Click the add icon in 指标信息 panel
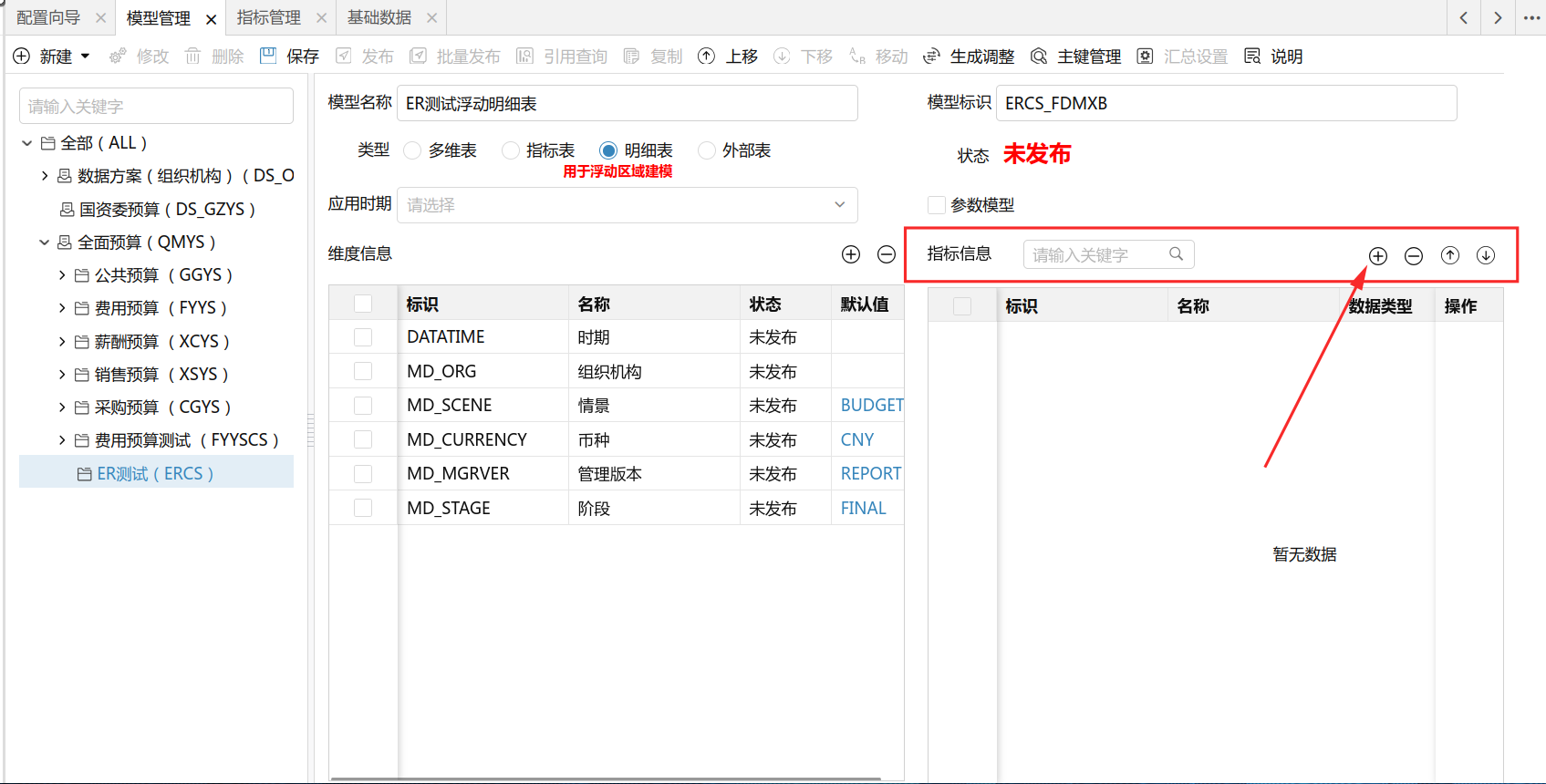 pyautogui.click(x=1378, y=256)
